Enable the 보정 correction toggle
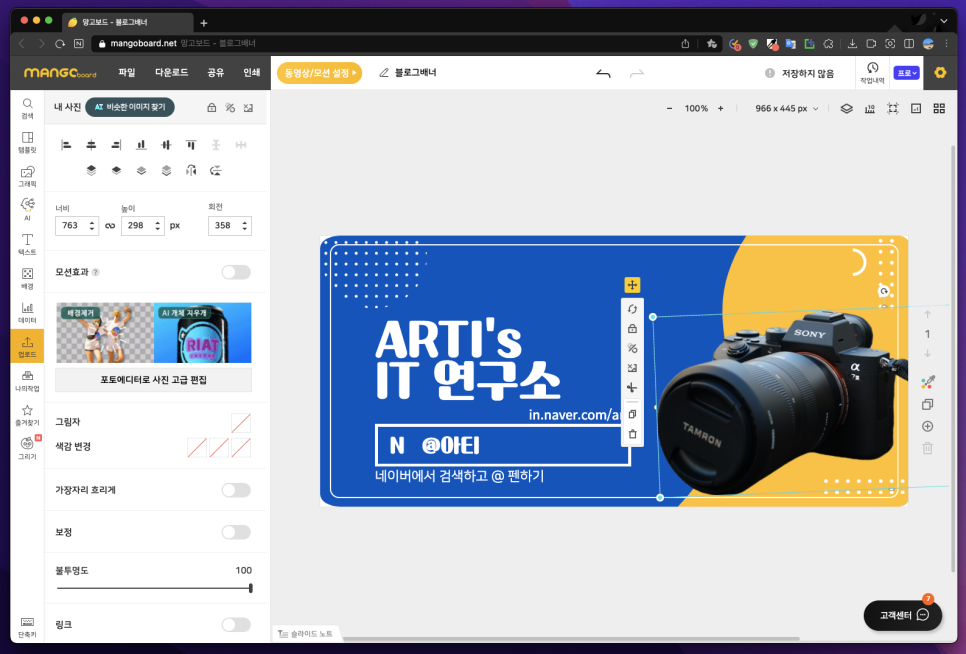966x654 pixels. tap(236, 532)
